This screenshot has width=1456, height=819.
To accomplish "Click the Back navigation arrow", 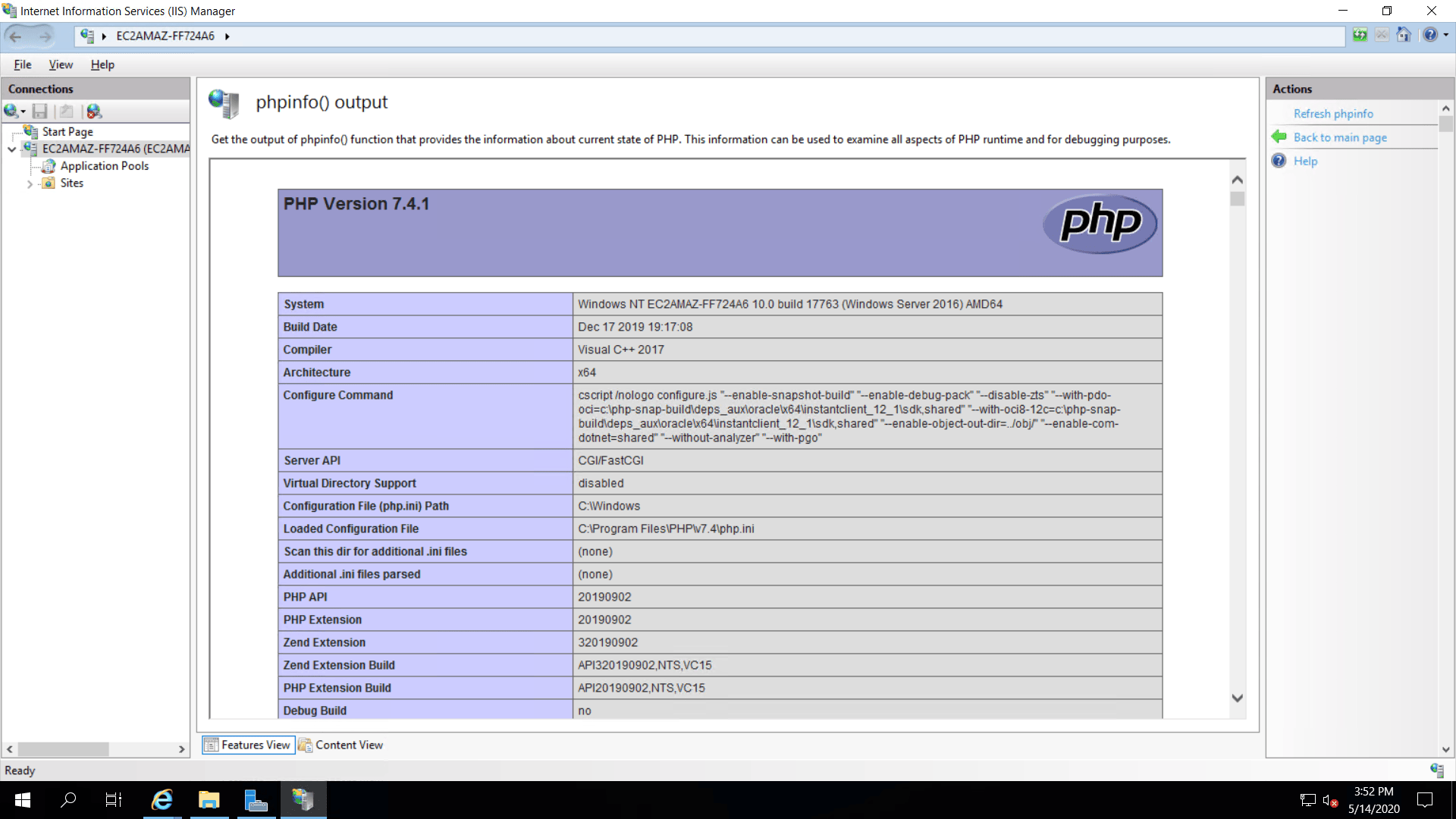I will (16, 36).
